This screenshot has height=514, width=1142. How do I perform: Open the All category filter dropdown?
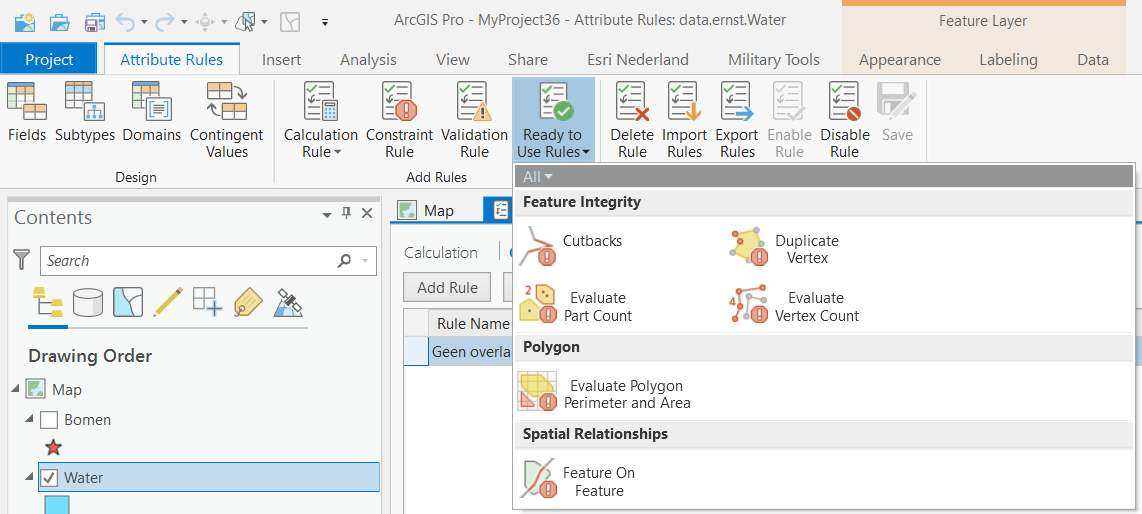[537, 176]
